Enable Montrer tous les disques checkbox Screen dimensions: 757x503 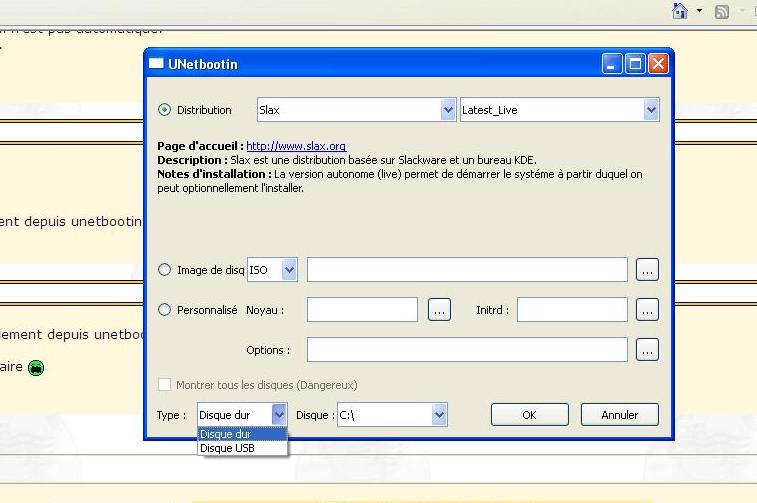165,385
